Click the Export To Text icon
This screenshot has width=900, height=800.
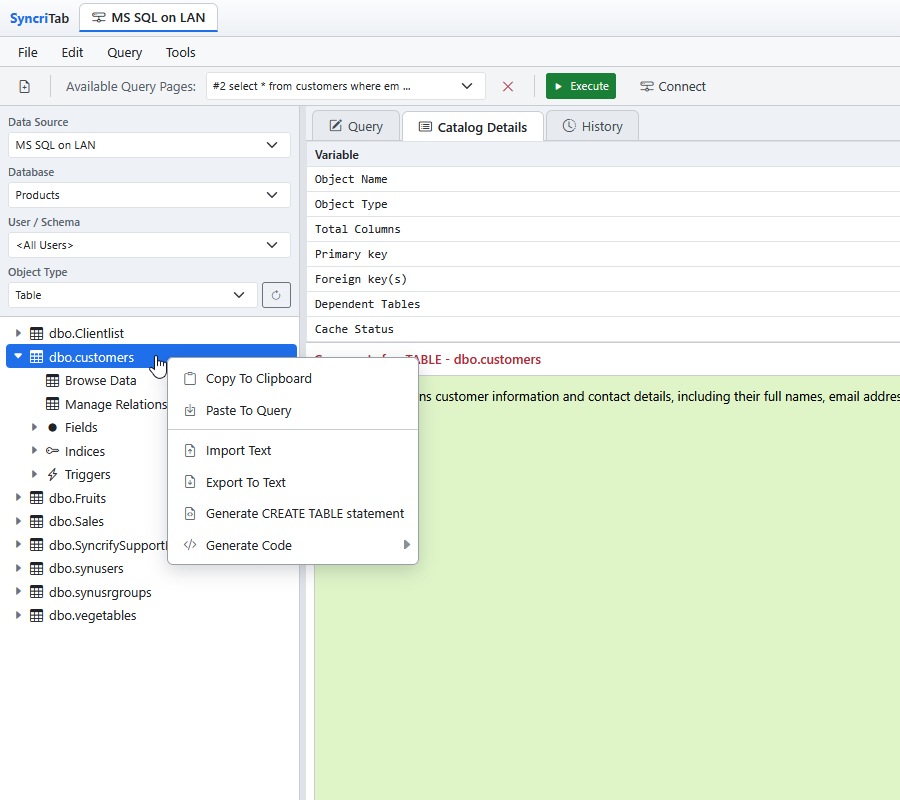(x=190, y=482)
